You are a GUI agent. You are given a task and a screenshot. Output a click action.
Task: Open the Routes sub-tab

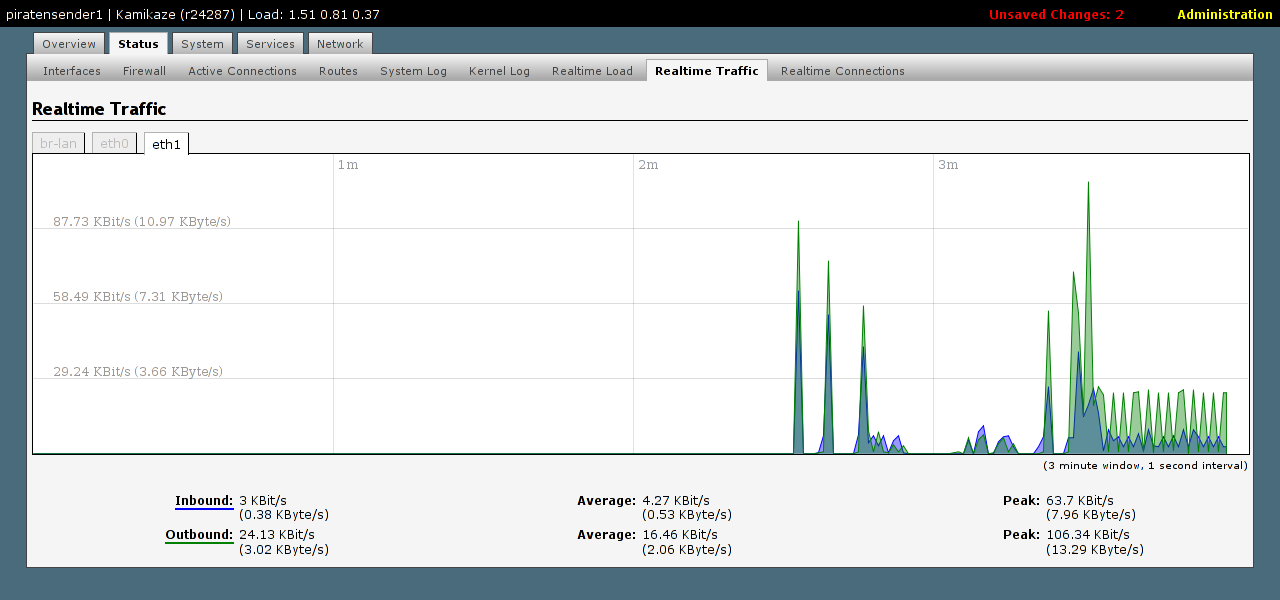pyautogui.click(x=338, y=71)
